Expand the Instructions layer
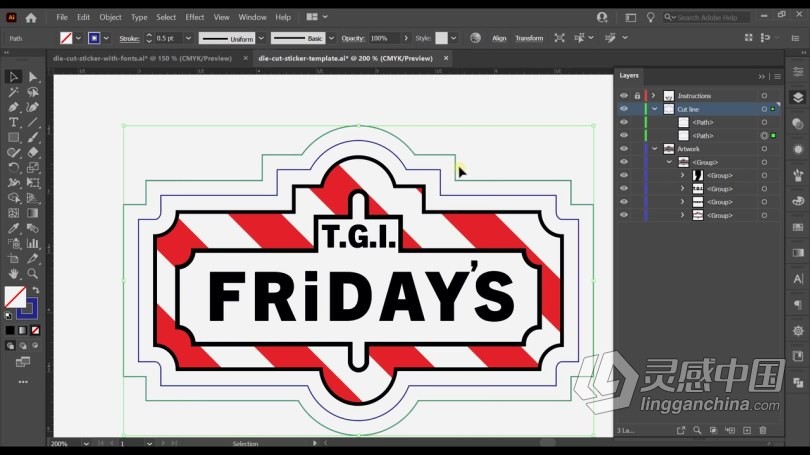 [x=654, y=96]
